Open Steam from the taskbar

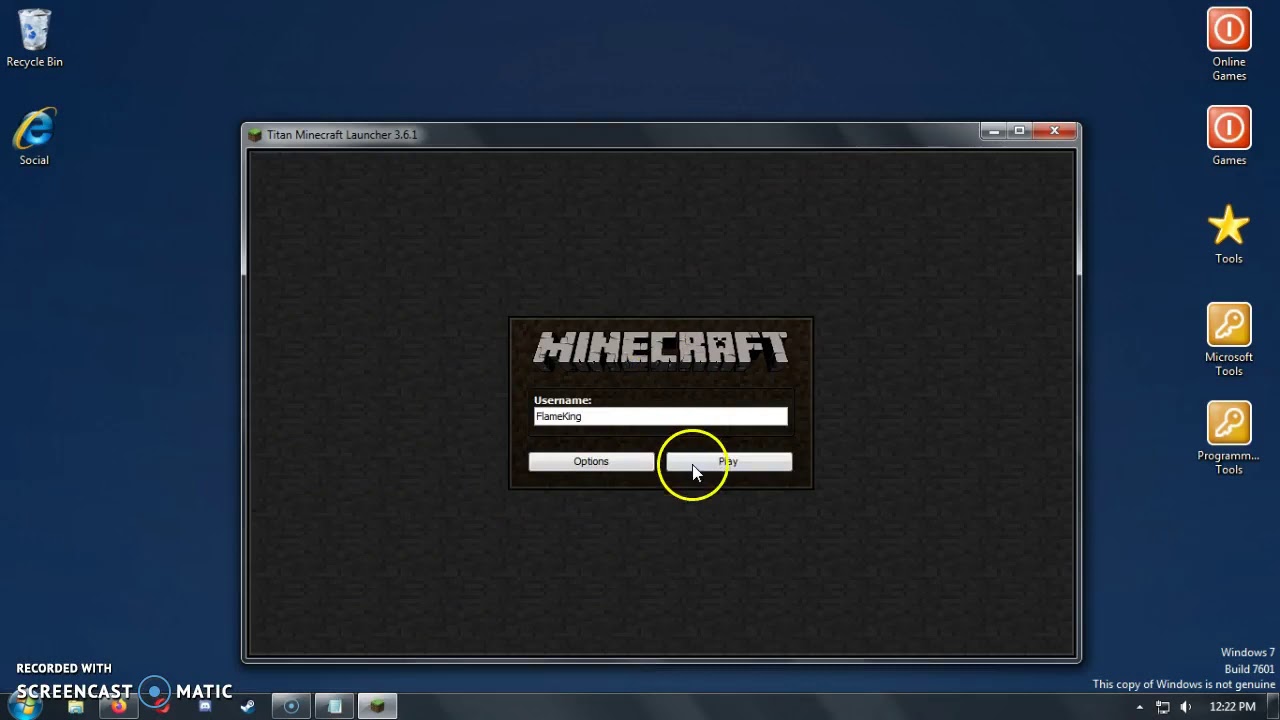pos(248,707)
